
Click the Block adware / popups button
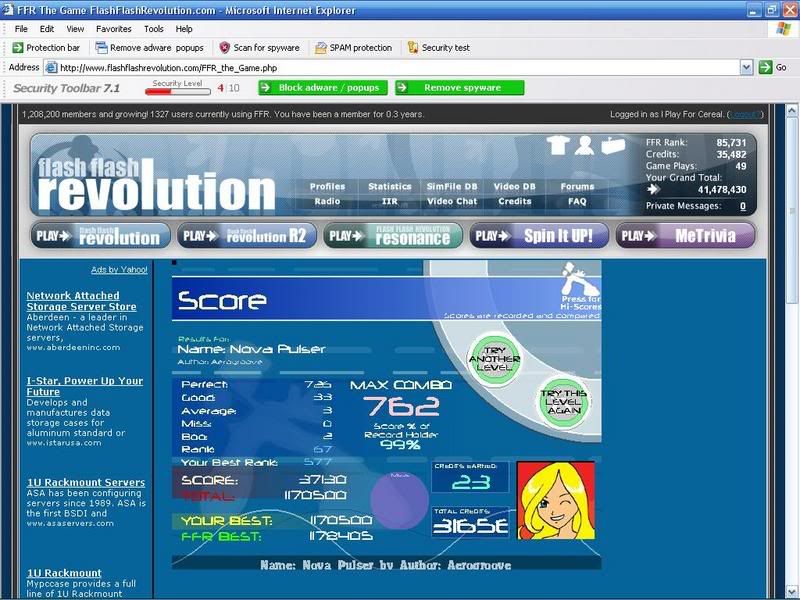(x=321, y=88)
